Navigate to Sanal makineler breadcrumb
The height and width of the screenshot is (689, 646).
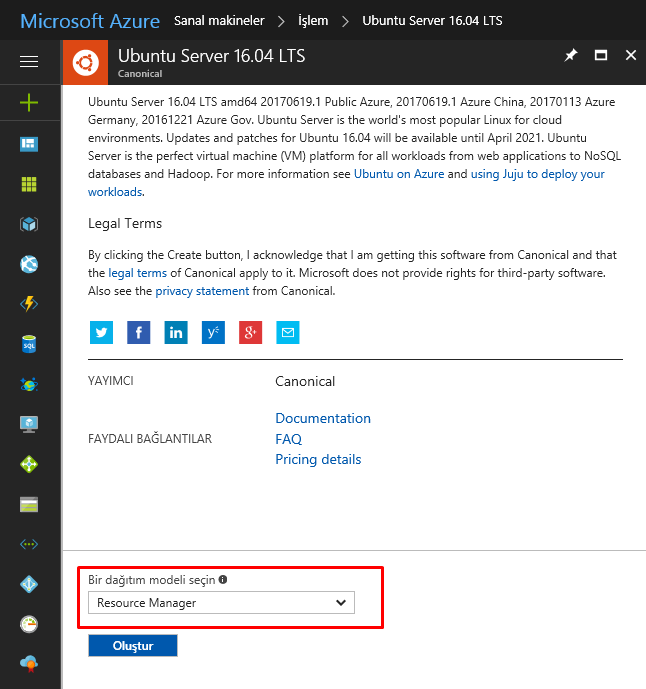point(219,21)
